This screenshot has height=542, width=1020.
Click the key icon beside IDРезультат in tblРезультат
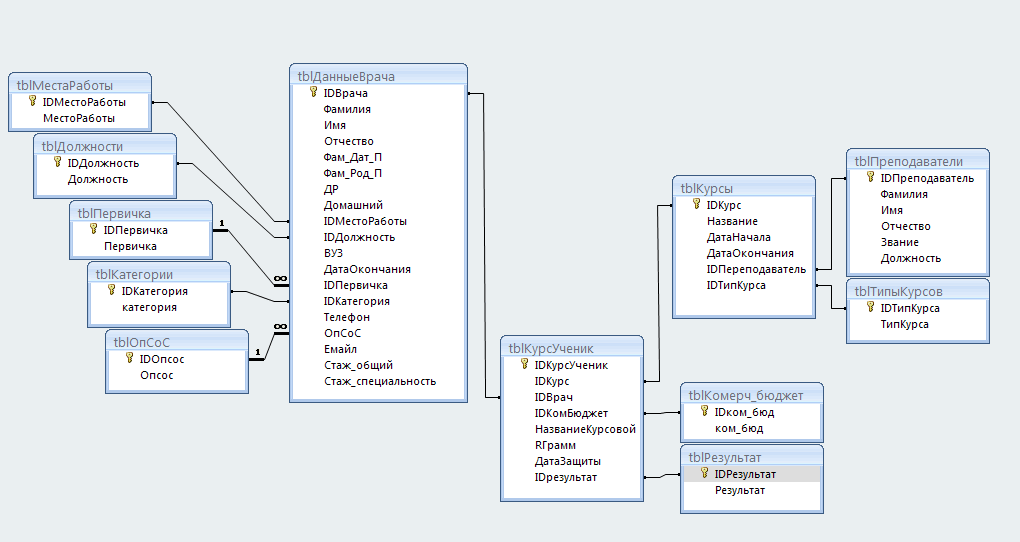click(705, 473)
